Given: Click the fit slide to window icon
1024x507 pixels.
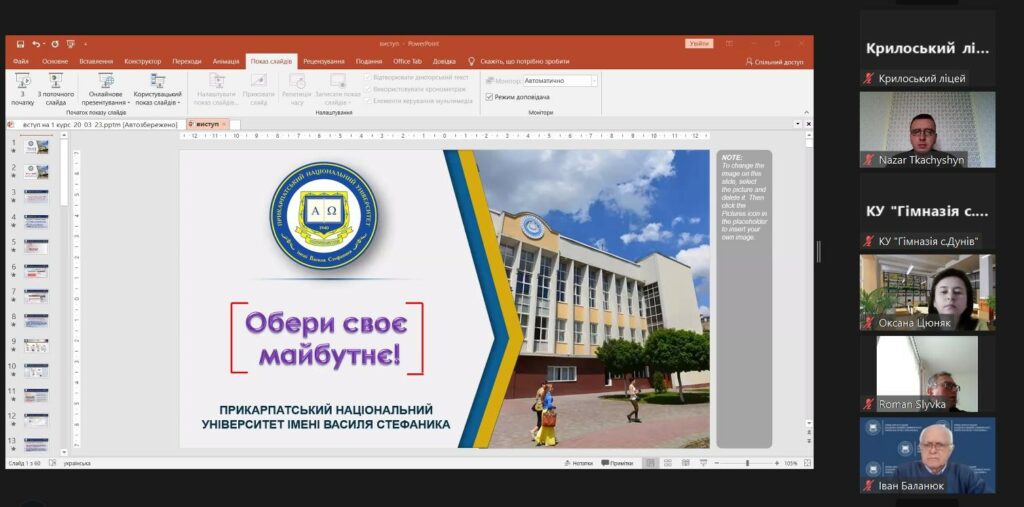Looking at the screenshot, I should point(806,463).
